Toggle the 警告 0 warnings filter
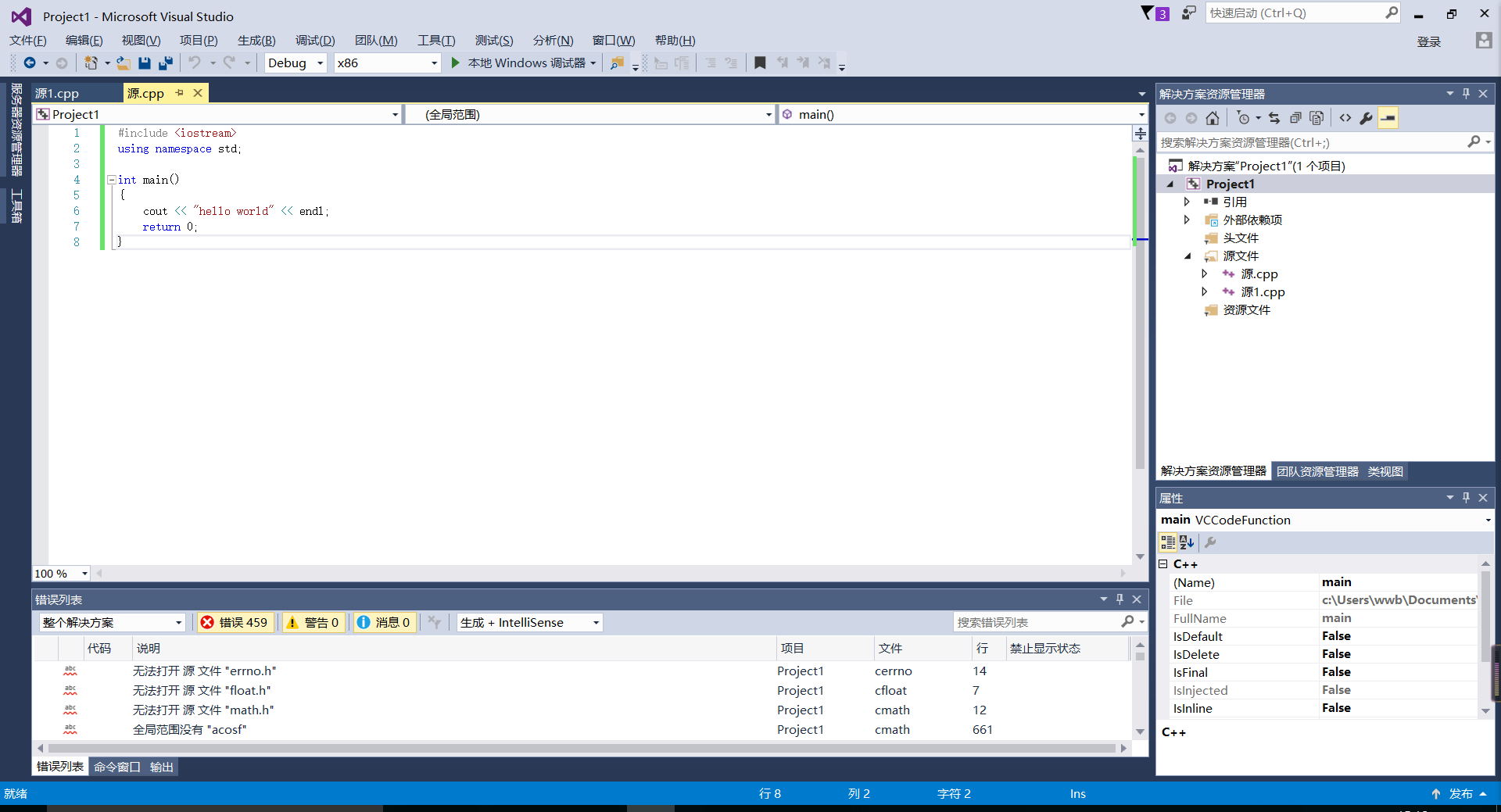 (x=313, y=623)
